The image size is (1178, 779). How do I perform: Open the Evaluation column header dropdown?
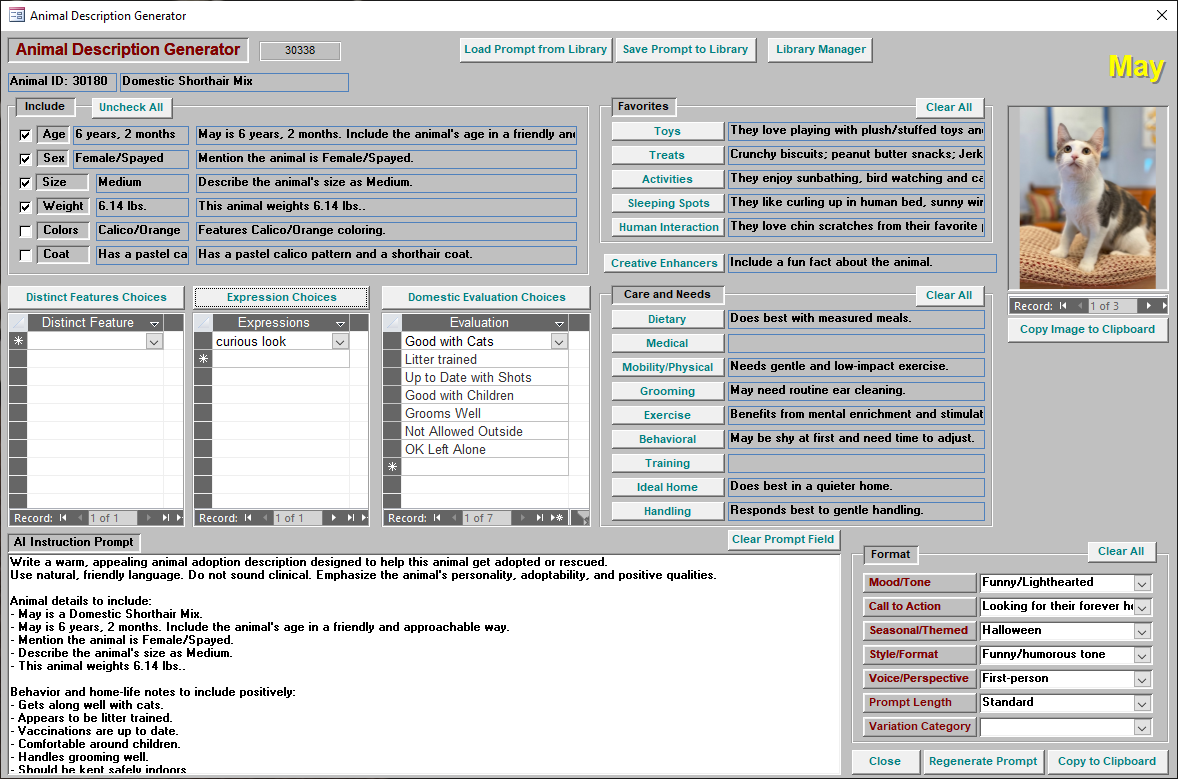click(x=559, y=323)
